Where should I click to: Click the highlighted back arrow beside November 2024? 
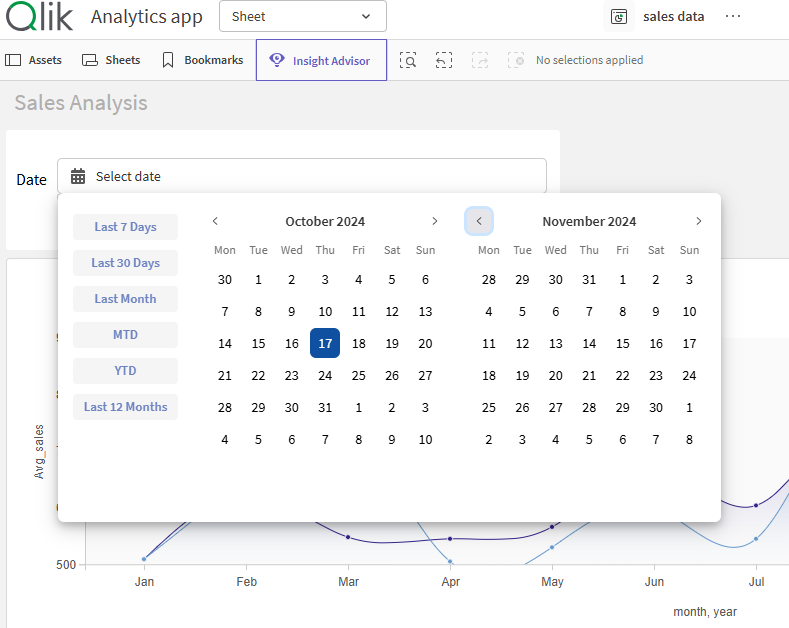(x=479, y=221)
